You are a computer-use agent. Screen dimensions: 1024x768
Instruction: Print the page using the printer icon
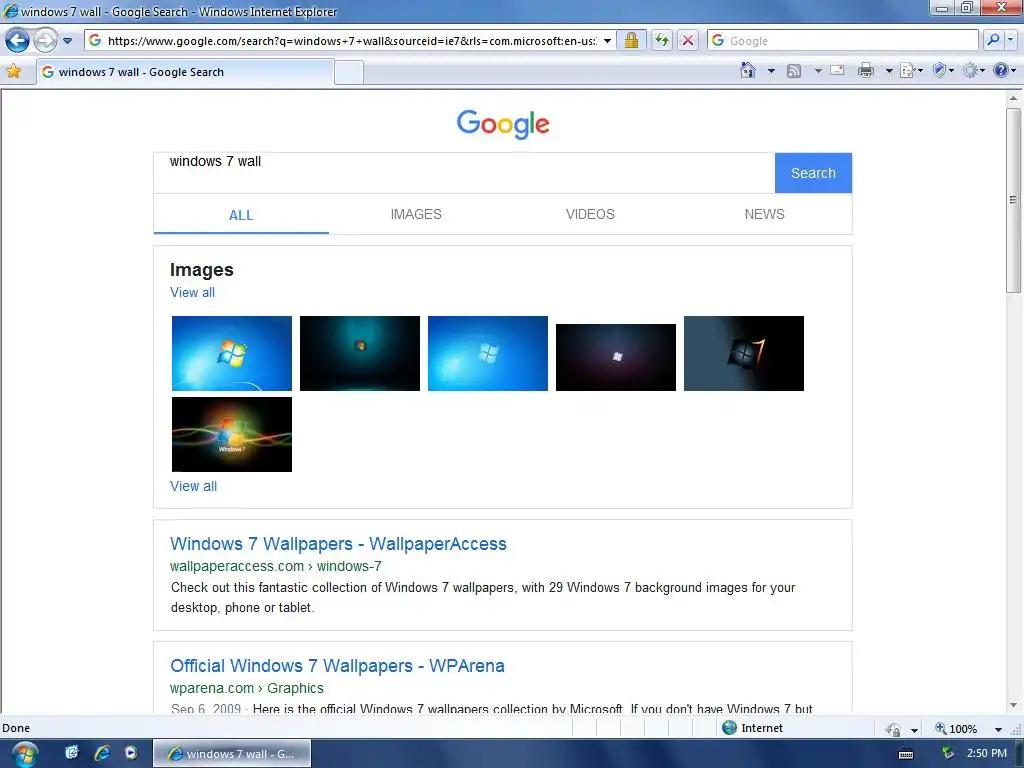pos(866,71)
